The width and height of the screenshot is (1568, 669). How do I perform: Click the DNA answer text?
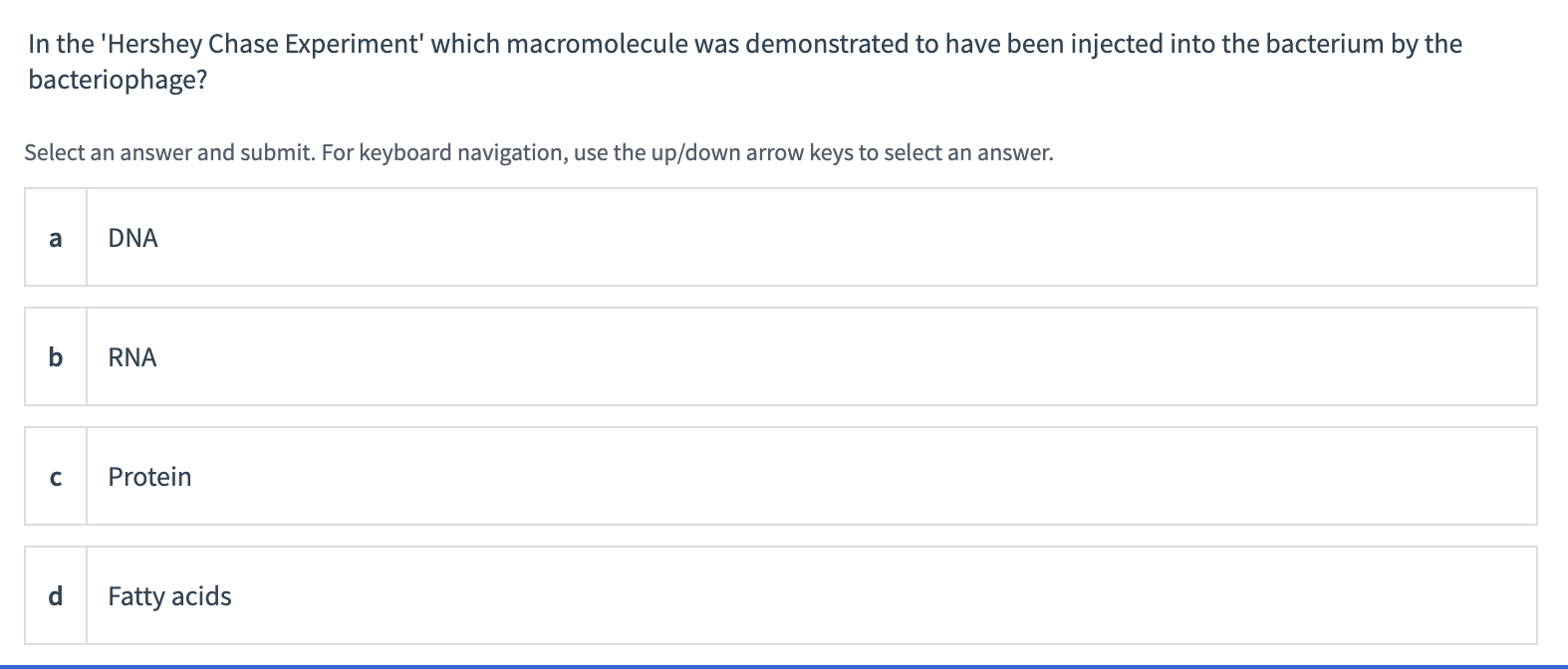[132, 238]
